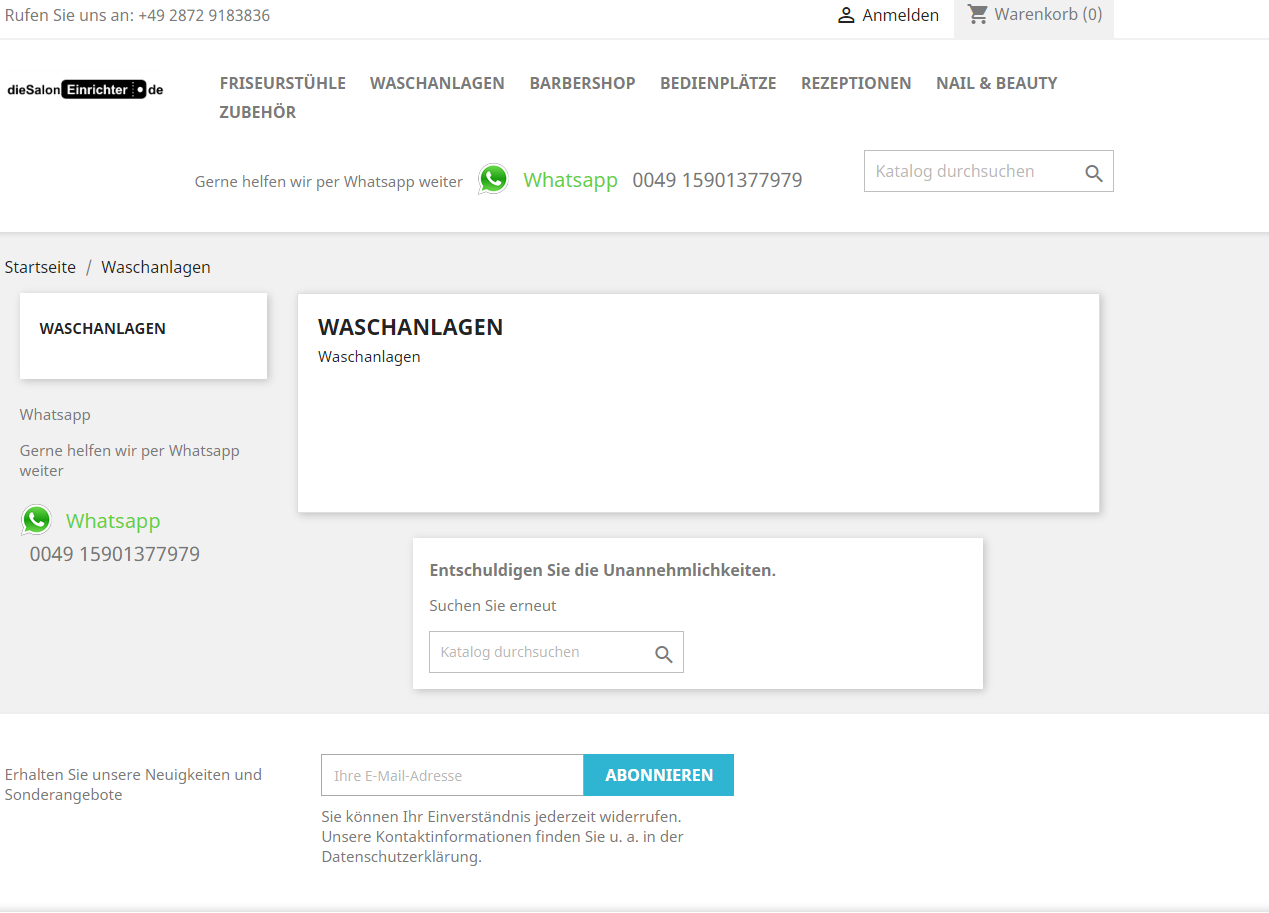Click the phone number 0049 15901377979 in header
This screenshot has height=913, width=1269.
click(x=717, y=180)
